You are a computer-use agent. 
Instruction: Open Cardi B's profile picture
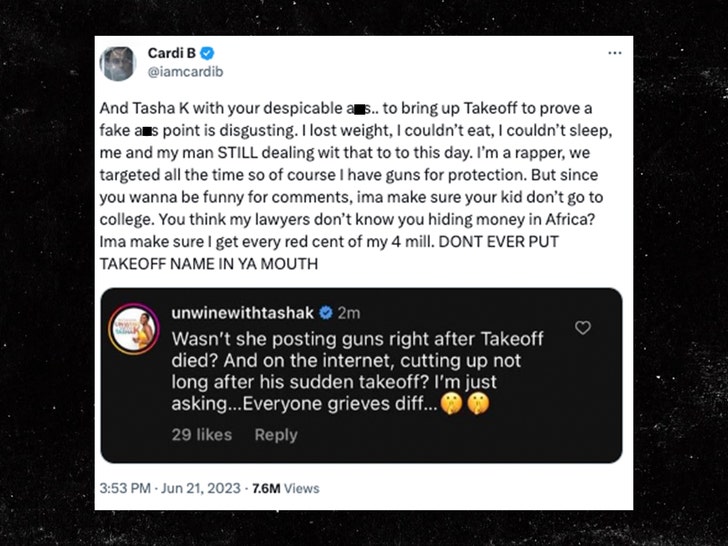118,63
